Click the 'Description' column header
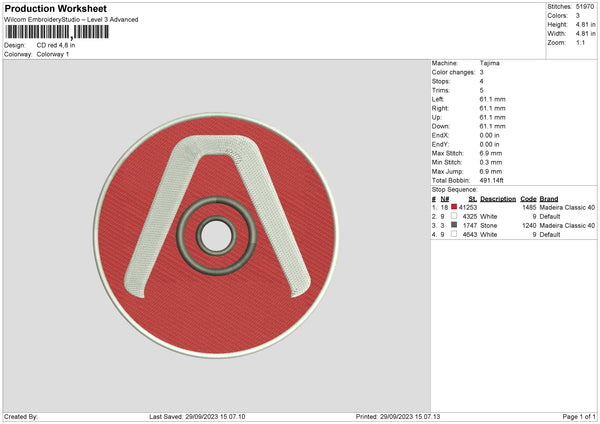The image size is (600, 424). point(498,199)
